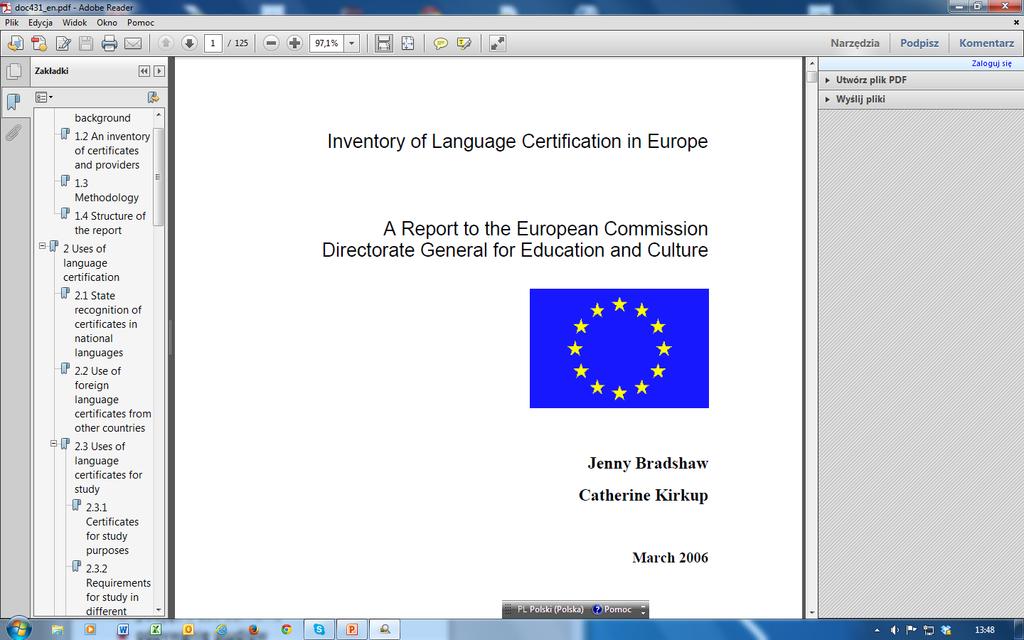Print the document using printer icon
The image size is (1024, 640).
click(109, 43)
